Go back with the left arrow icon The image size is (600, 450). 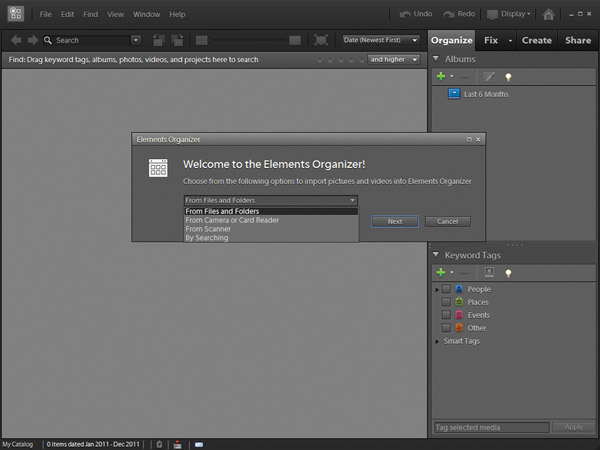coord(16,40)
